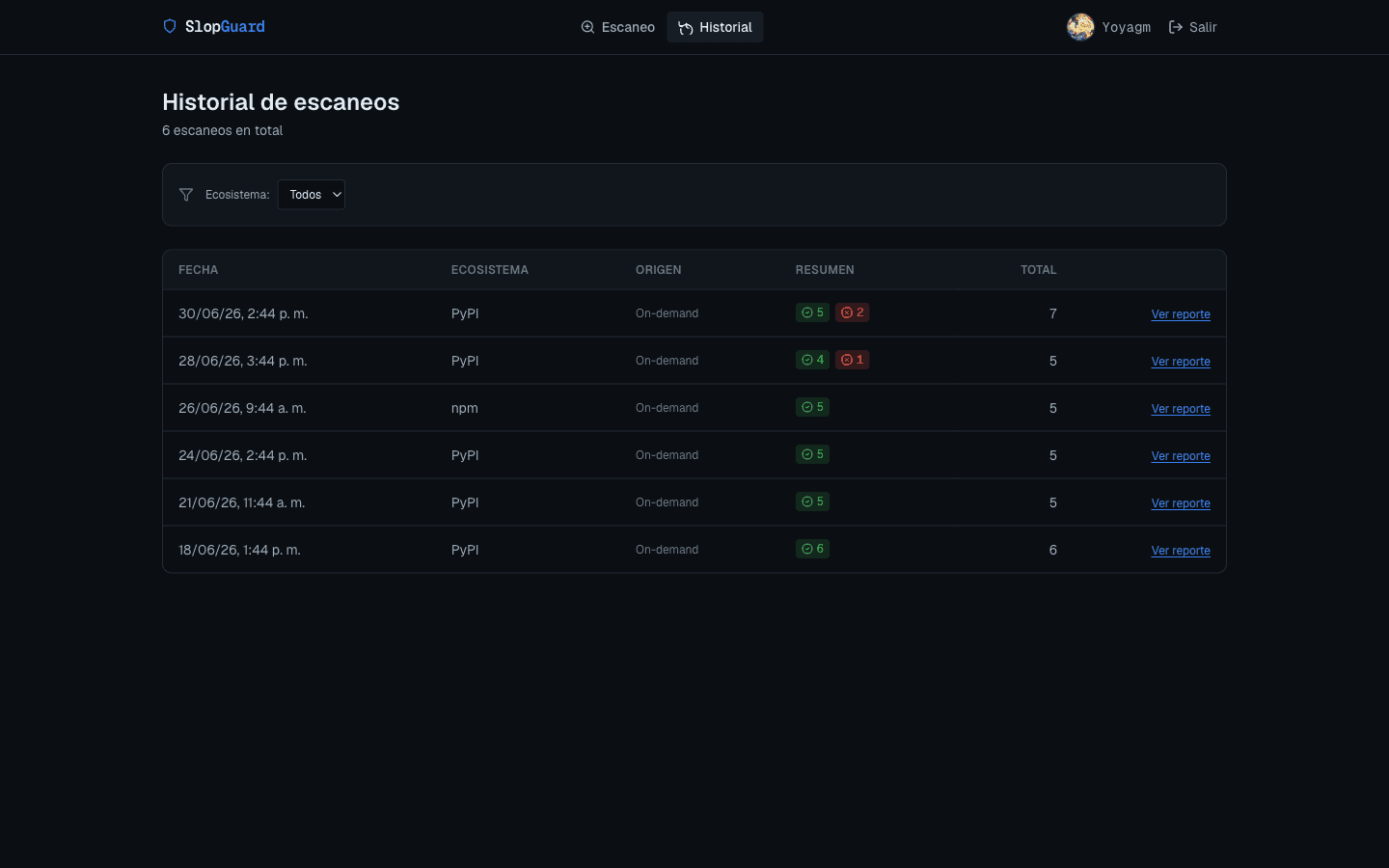Select the date 28/06/26, 3:44 p. m.
Image resolution: width=1389 pixels, height=868 pixels.
243,361
